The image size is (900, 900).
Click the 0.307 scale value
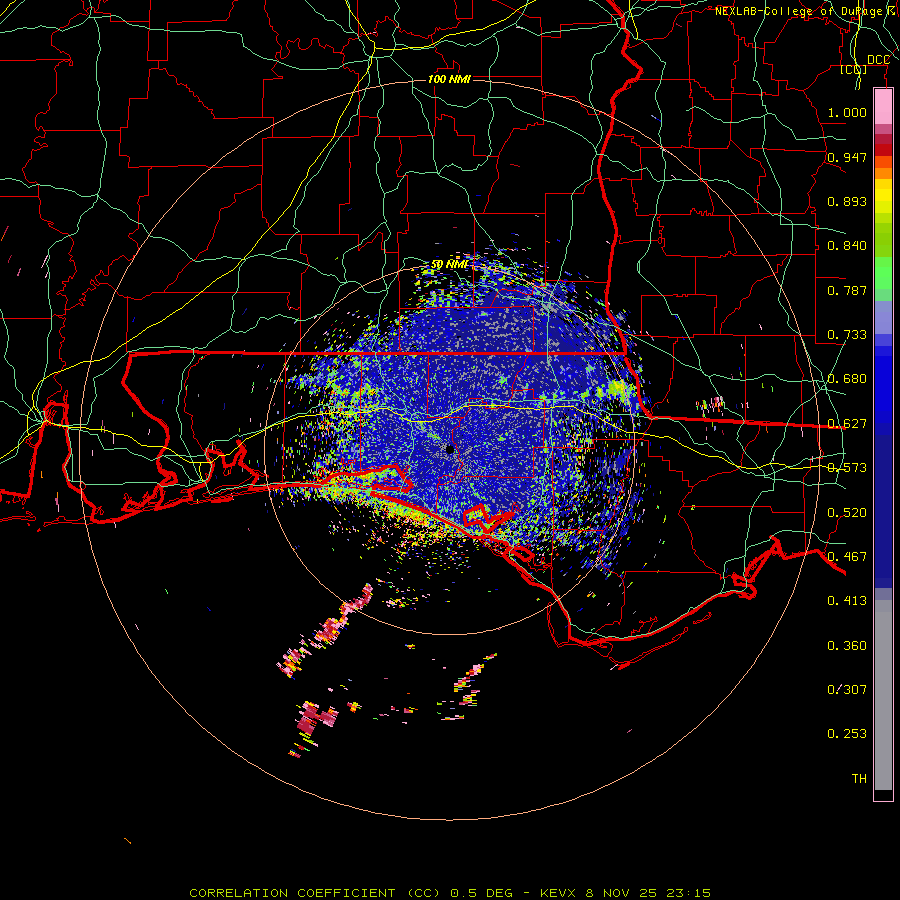(847, 689)
